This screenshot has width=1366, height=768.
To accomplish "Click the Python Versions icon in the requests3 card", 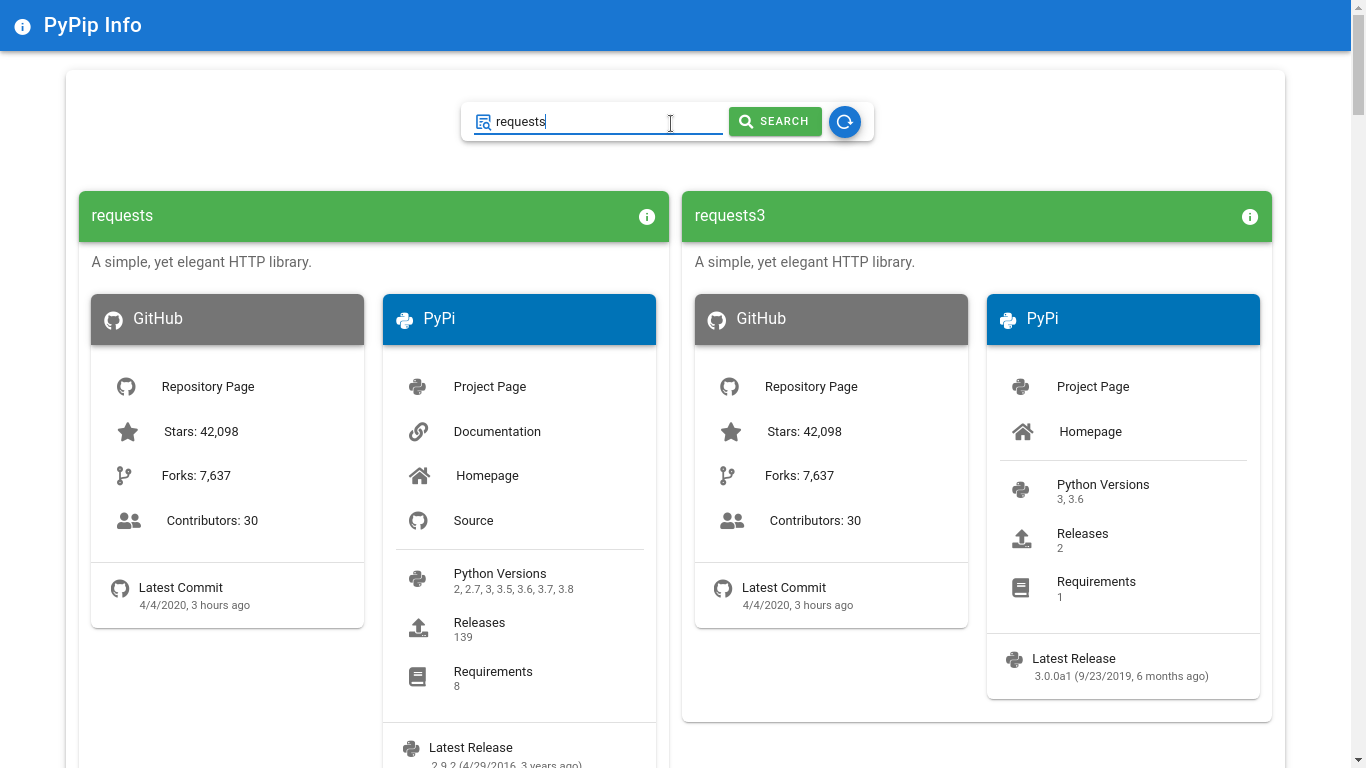I will coord(1021,490).
